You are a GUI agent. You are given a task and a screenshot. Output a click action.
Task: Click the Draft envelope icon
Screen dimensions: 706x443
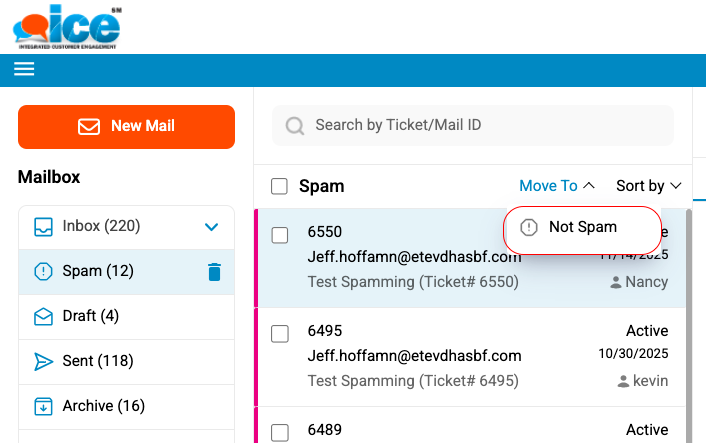(x=43, y=317)
